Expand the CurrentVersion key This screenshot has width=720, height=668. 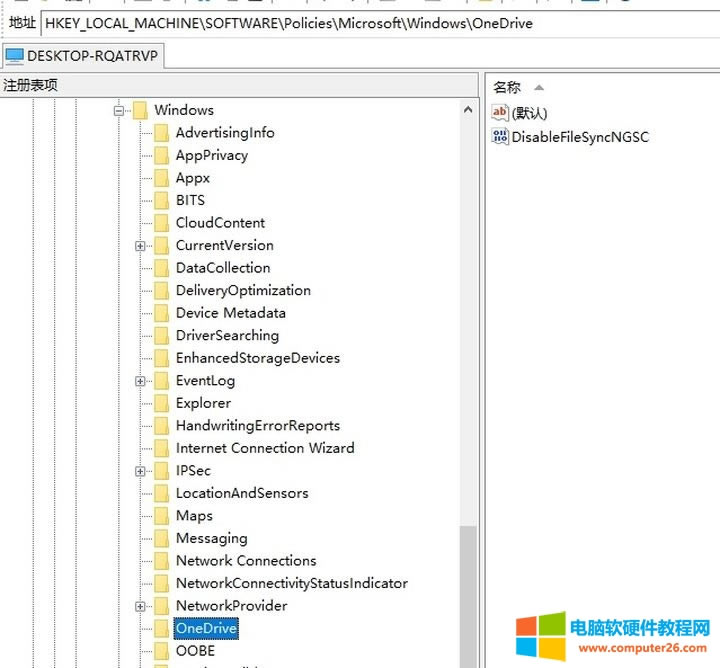click(x=141, y=246)
